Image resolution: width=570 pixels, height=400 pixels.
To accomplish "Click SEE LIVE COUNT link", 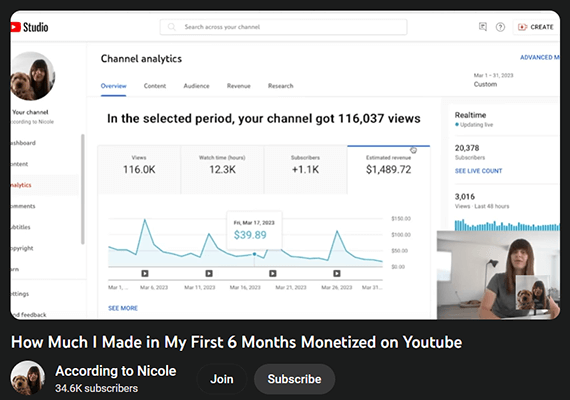I will tap(478, 171).
